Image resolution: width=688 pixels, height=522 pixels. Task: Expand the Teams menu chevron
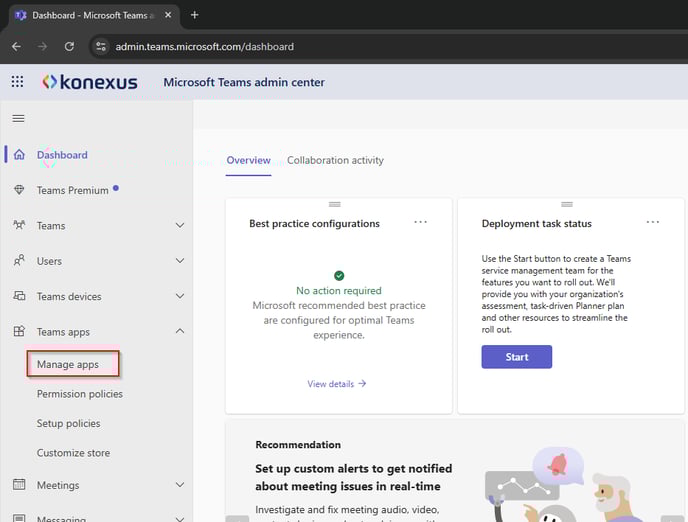point(180,225)
